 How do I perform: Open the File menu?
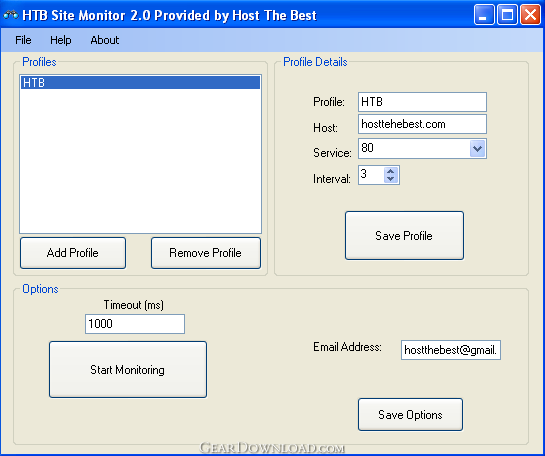[x=23, y=40]
